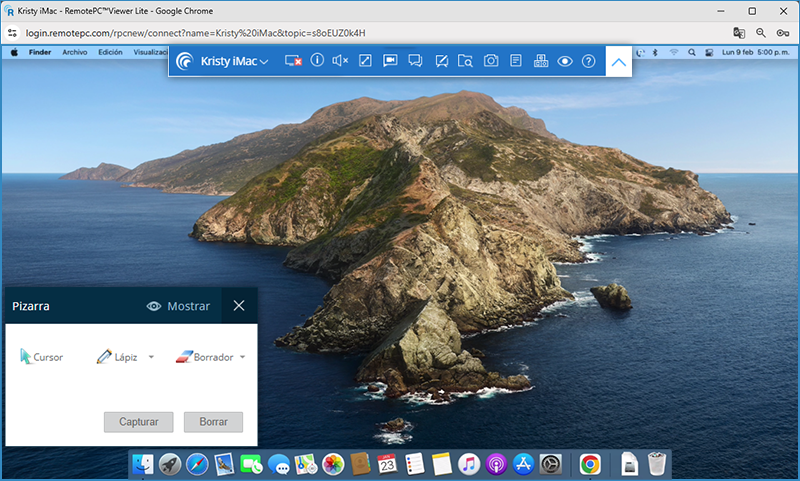Expand the Borrador dropdown arrow
800x481 pixels.
coord(243,357)
